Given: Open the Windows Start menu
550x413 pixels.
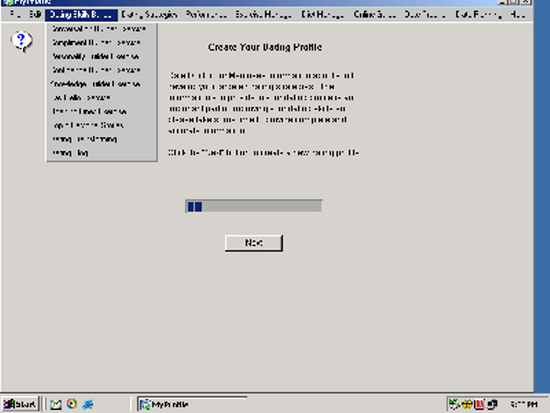Looking at the screenshot, I should click(x=20, y=404).
